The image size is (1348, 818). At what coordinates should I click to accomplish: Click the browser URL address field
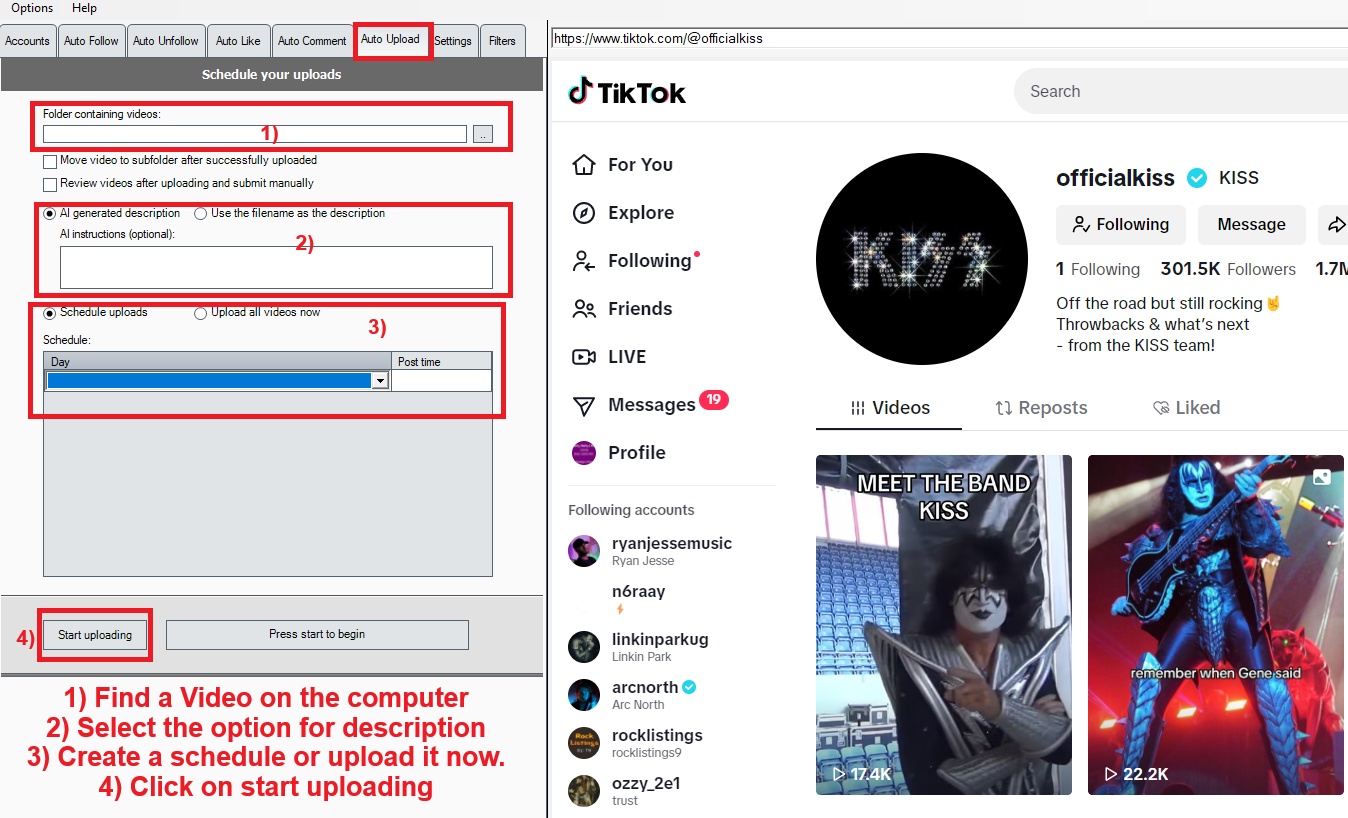949,39
